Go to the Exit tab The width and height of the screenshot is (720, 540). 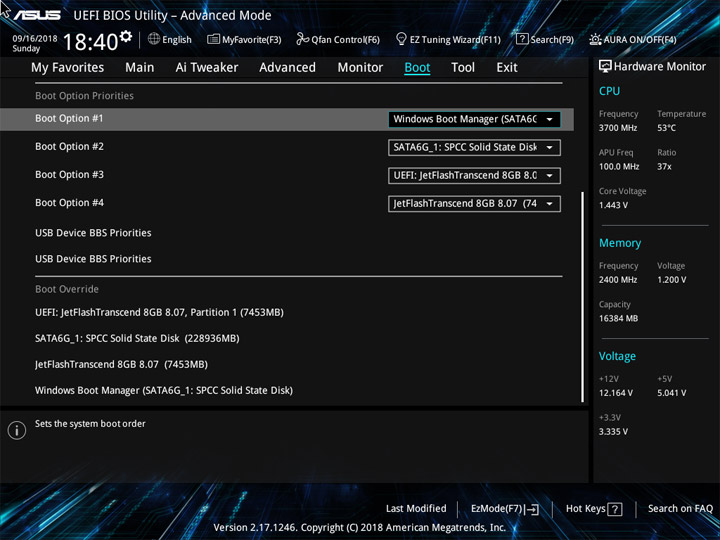(x=507, y=68)
